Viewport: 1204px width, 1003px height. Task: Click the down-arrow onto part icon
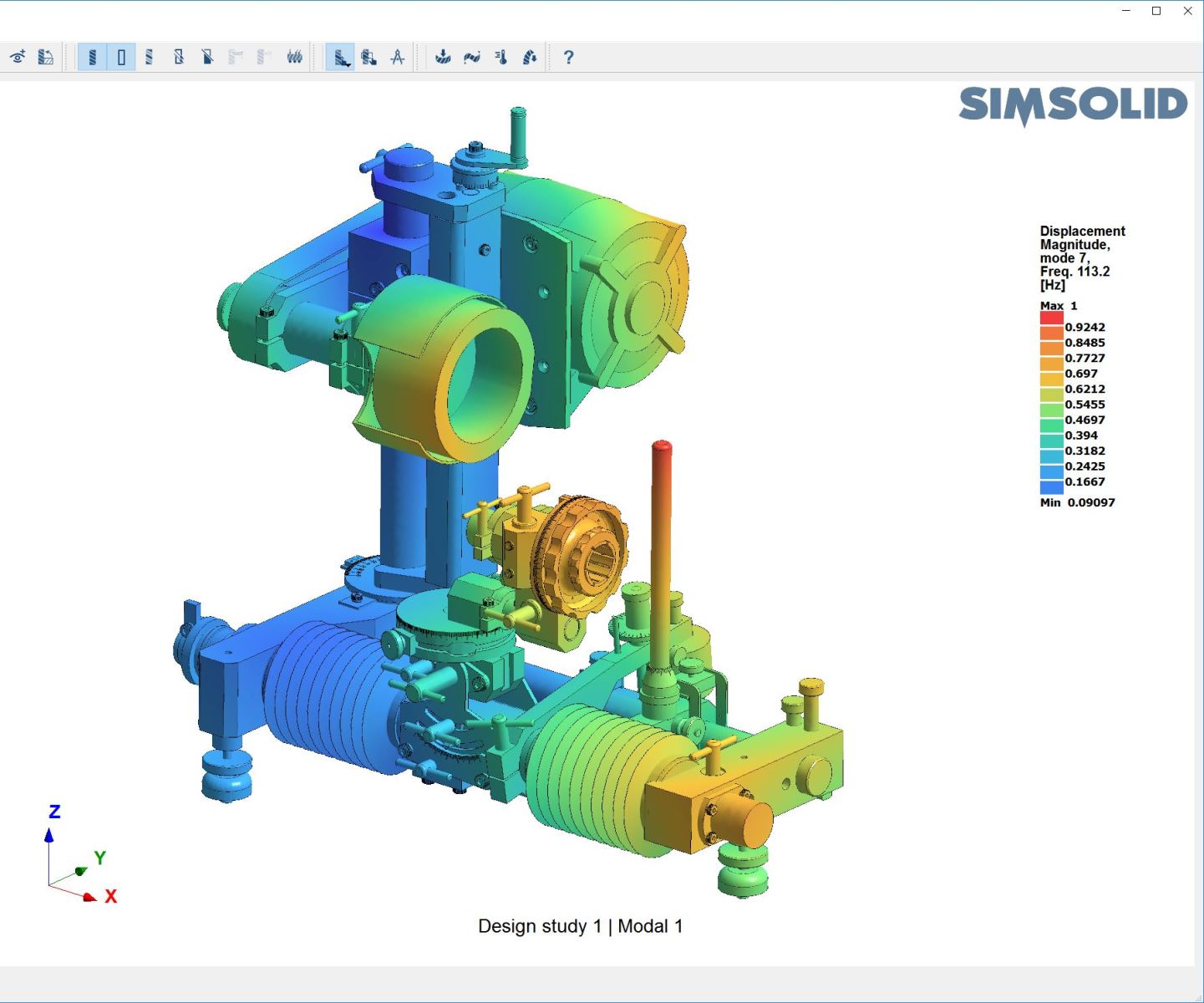(x=443, y=57)
